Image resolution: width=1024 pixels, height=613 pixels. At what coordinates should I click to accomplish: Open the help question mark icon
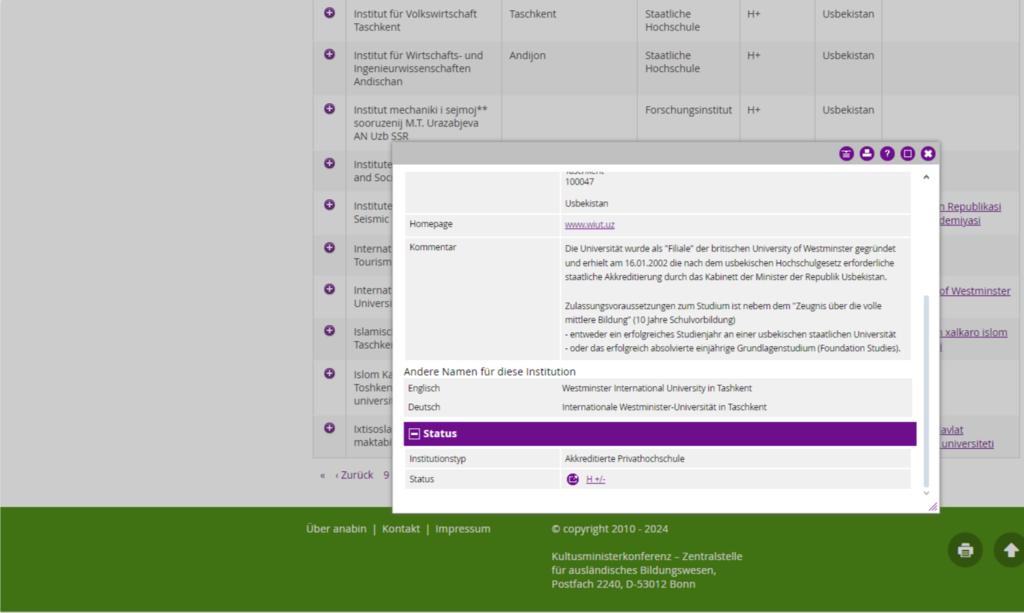(887, 153)
